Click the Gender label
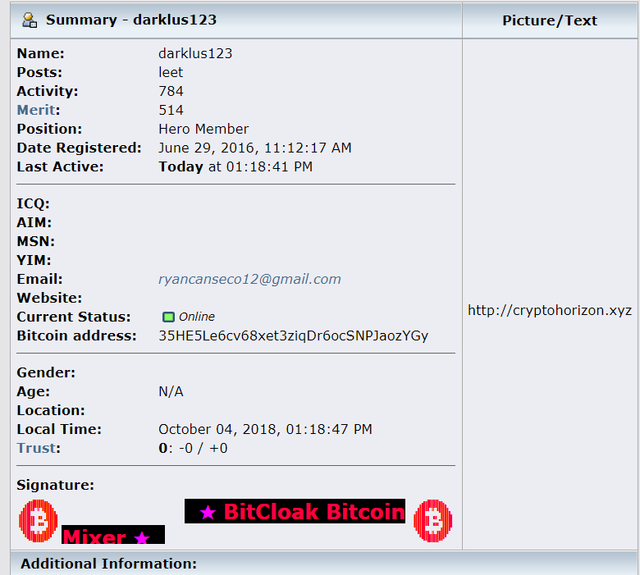The width and height of the screenshot is (640, 575). 46,373
